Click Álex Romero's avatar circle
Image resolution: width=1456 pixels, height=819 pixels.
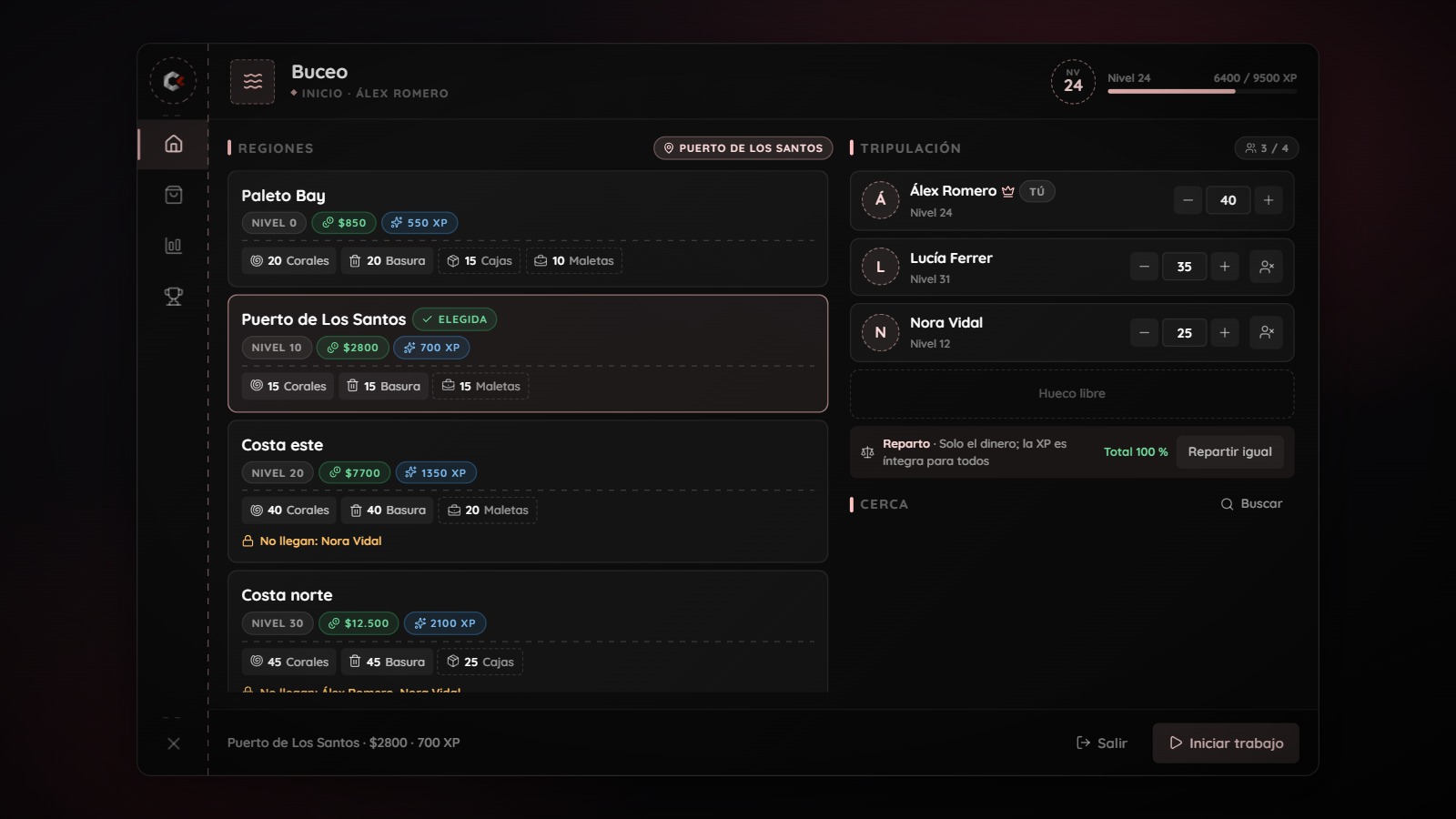point(880,200)
